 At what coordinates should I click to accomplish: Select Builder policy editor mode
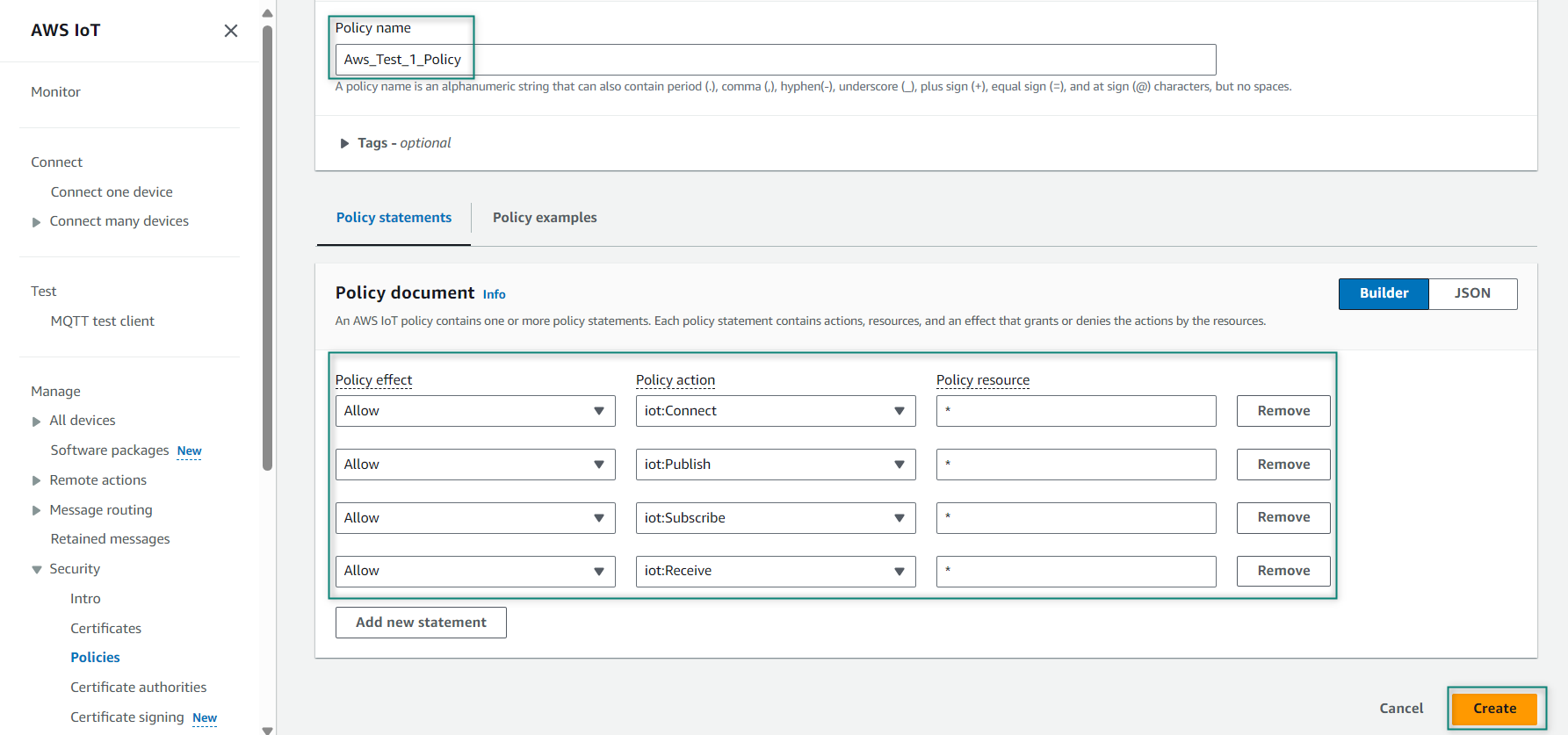point(1384,293)
